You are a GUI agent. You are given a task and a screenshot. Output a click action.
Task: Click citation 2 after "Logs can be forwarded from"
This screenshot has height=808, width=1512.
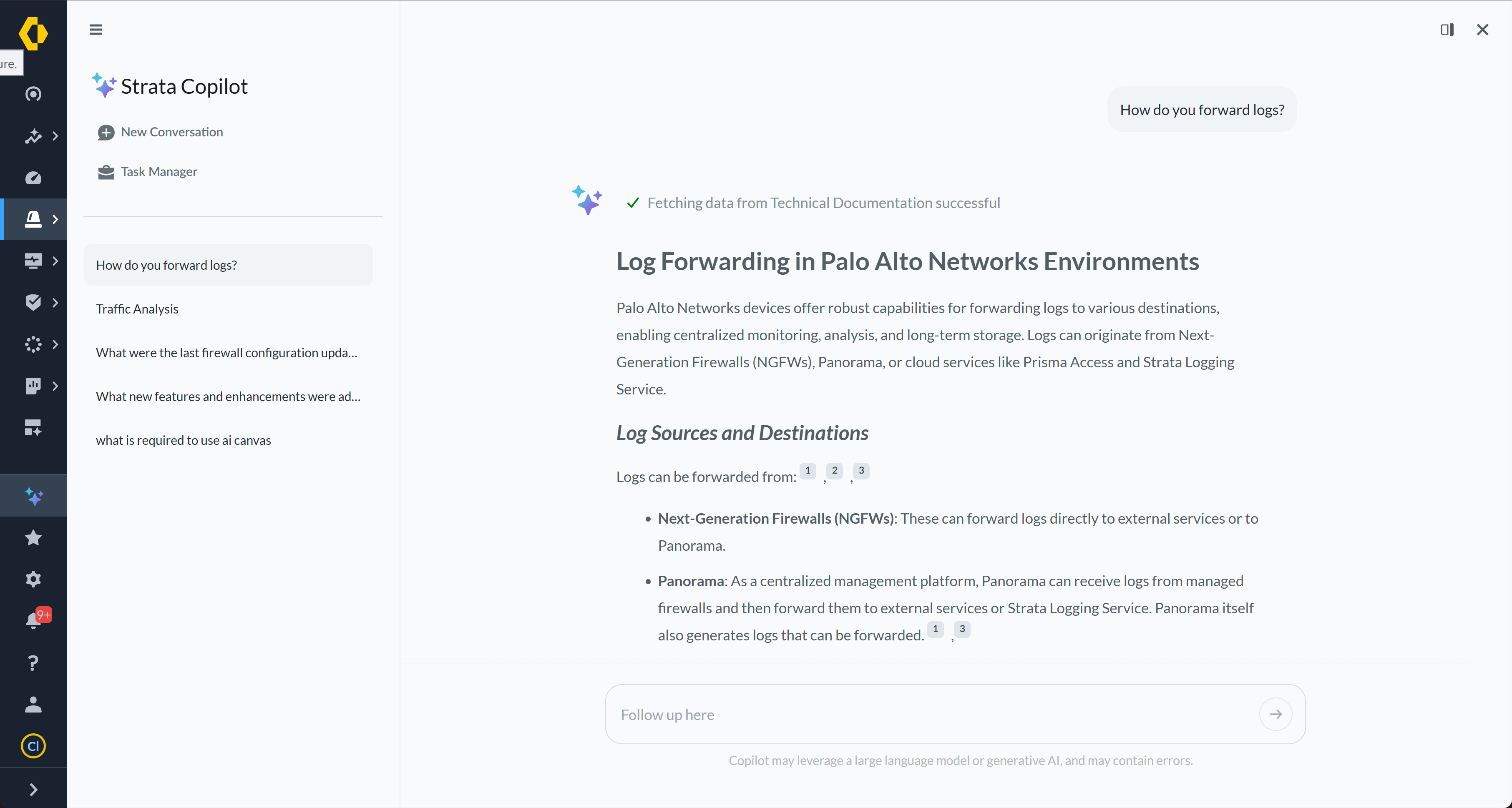pyautogui.click(x=834, y=471)
